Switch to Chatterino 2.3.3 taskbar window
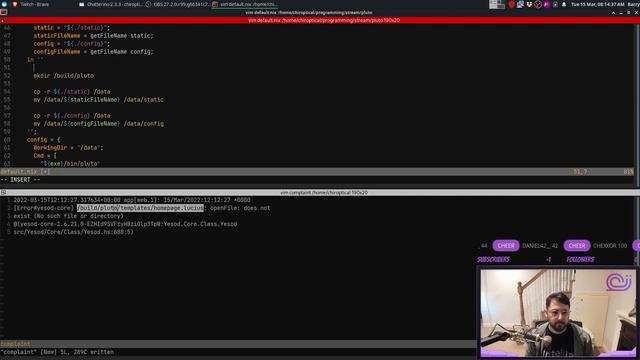The image size is (640, 360). click(x=110, y=4)
